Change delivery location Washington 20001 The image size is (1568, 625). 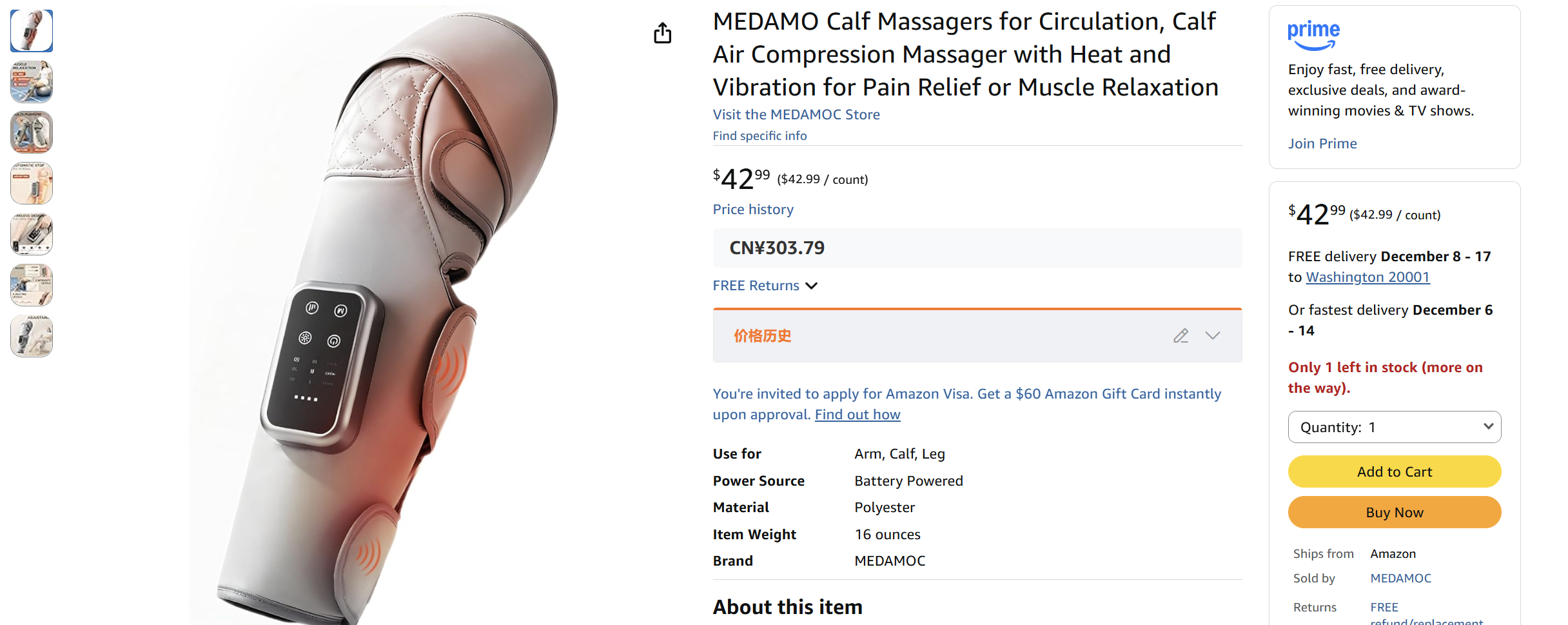click(1367, 277)
